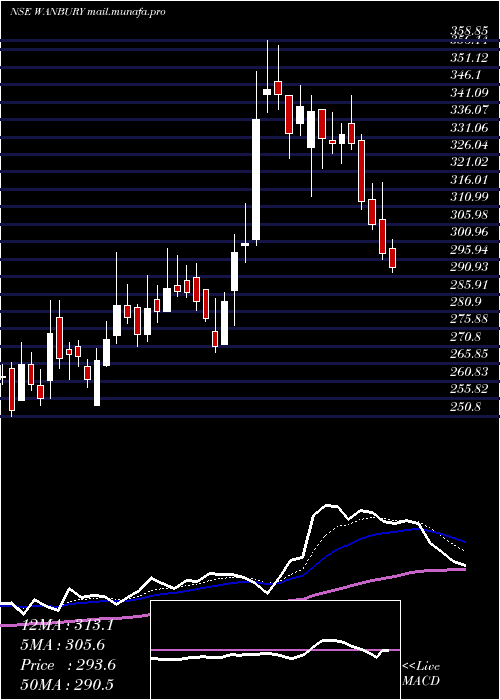Click the tallest white breakout candlestick
Screen dimensions: 500x700
click(x=256, y=179)
